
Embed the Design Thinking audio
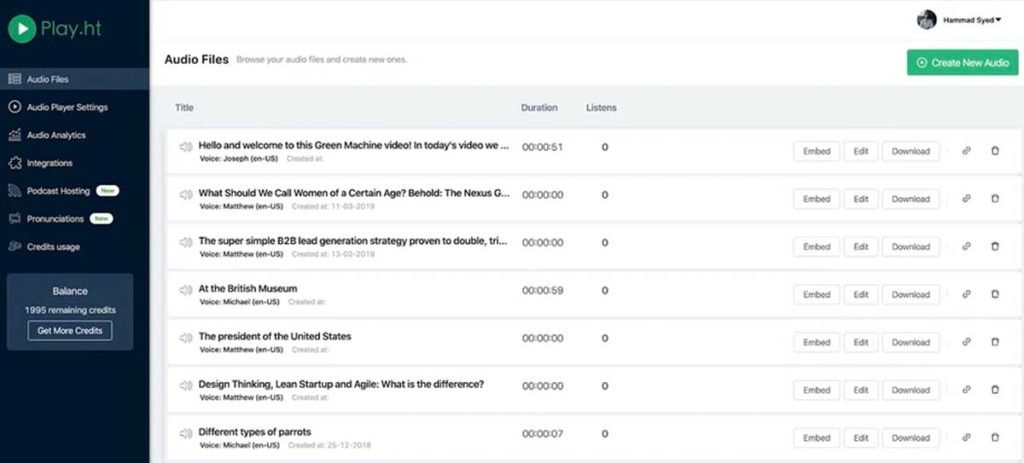pyautogui.click(x=816, y=389)
